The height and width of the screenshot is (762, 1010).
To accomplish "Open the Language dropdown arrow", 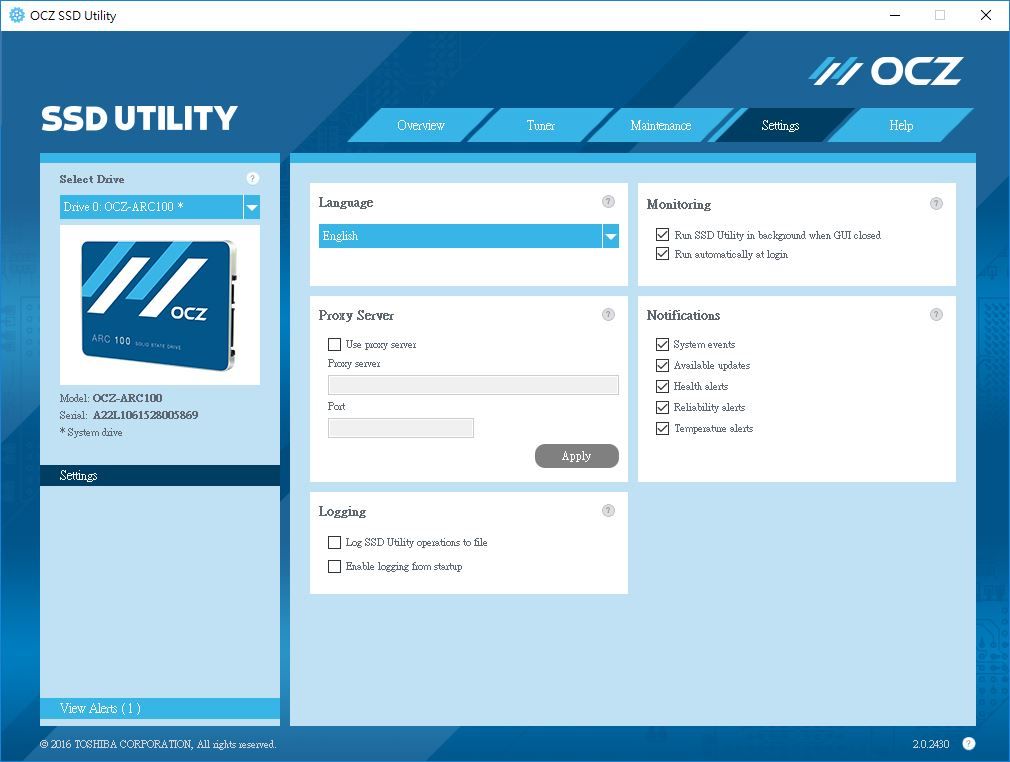I will tap(611, 236).
